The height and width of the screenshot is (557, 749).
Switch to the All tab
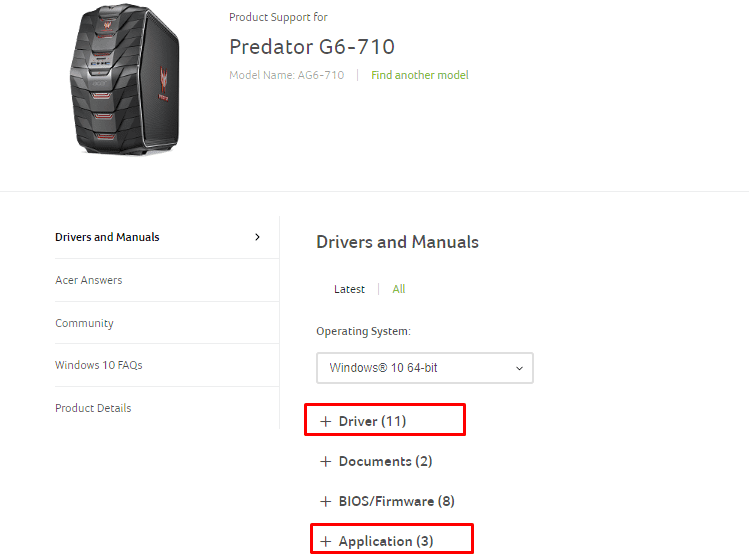399,289
